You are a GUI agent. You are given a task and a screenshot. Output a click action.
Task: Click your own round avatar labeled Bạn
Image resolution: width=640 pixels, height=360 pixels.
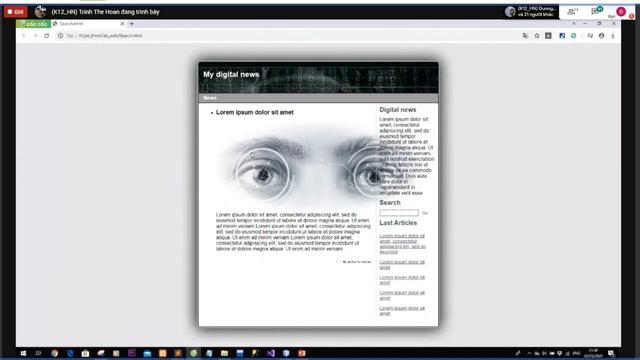coord(621,11)
